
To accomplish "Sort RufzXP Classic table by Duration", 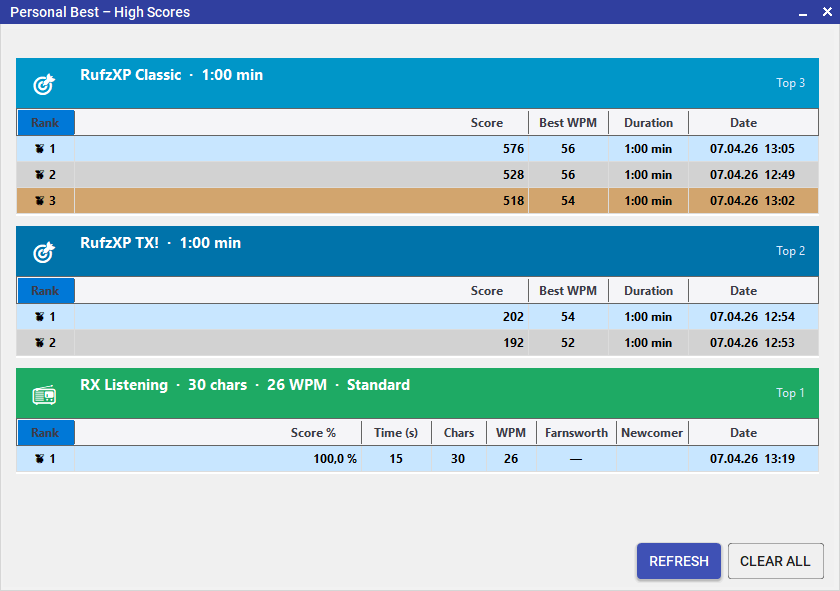I will click(x=648, y=123).
